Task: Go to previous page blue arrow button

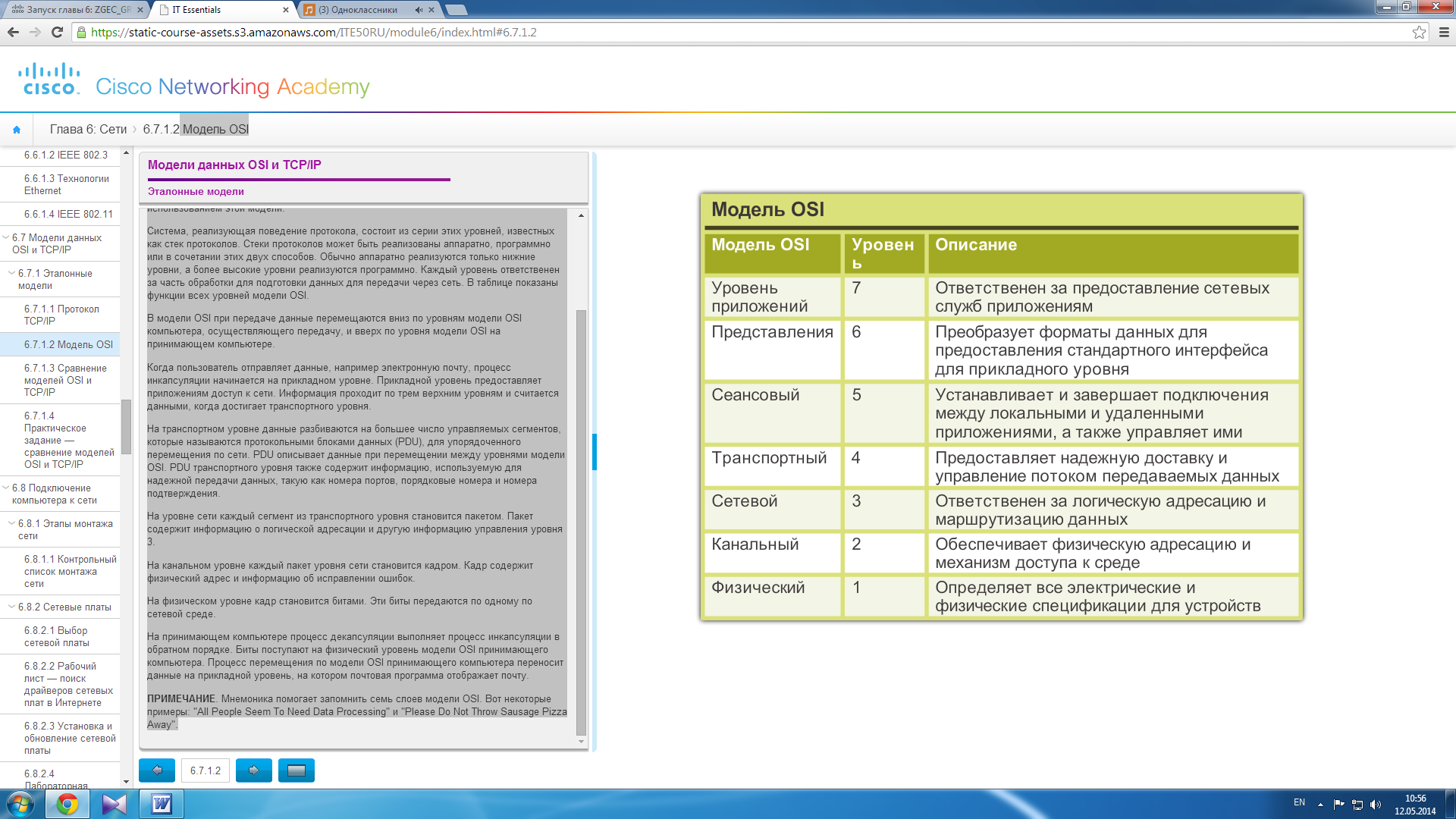Action: pos(157,770)
